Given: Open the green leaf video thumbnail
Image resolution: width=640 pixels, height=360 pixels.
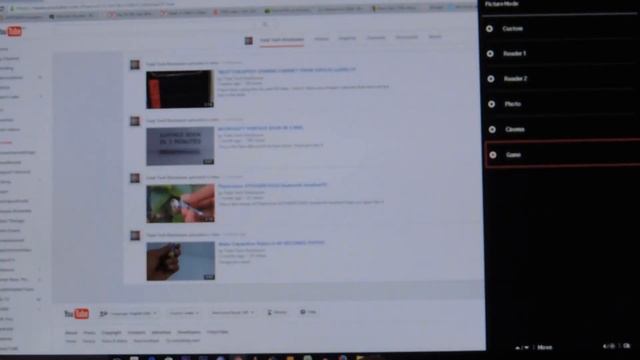Looking at the screenshot, I should (x=180, y=203).
